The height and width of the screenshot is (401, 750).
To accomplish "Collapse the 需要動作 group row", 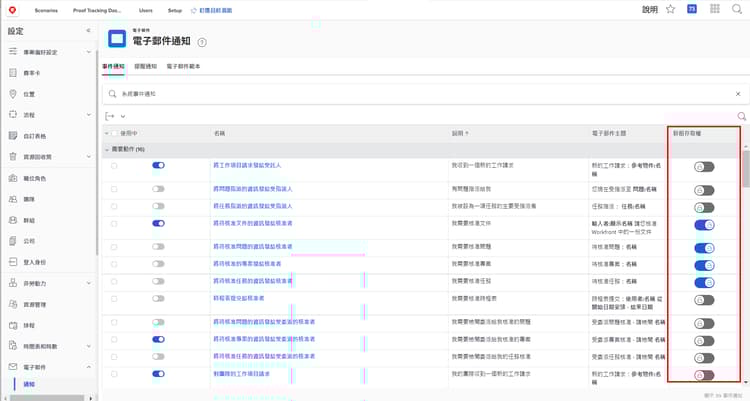I will pyautogui.click(x=107, y=150).
